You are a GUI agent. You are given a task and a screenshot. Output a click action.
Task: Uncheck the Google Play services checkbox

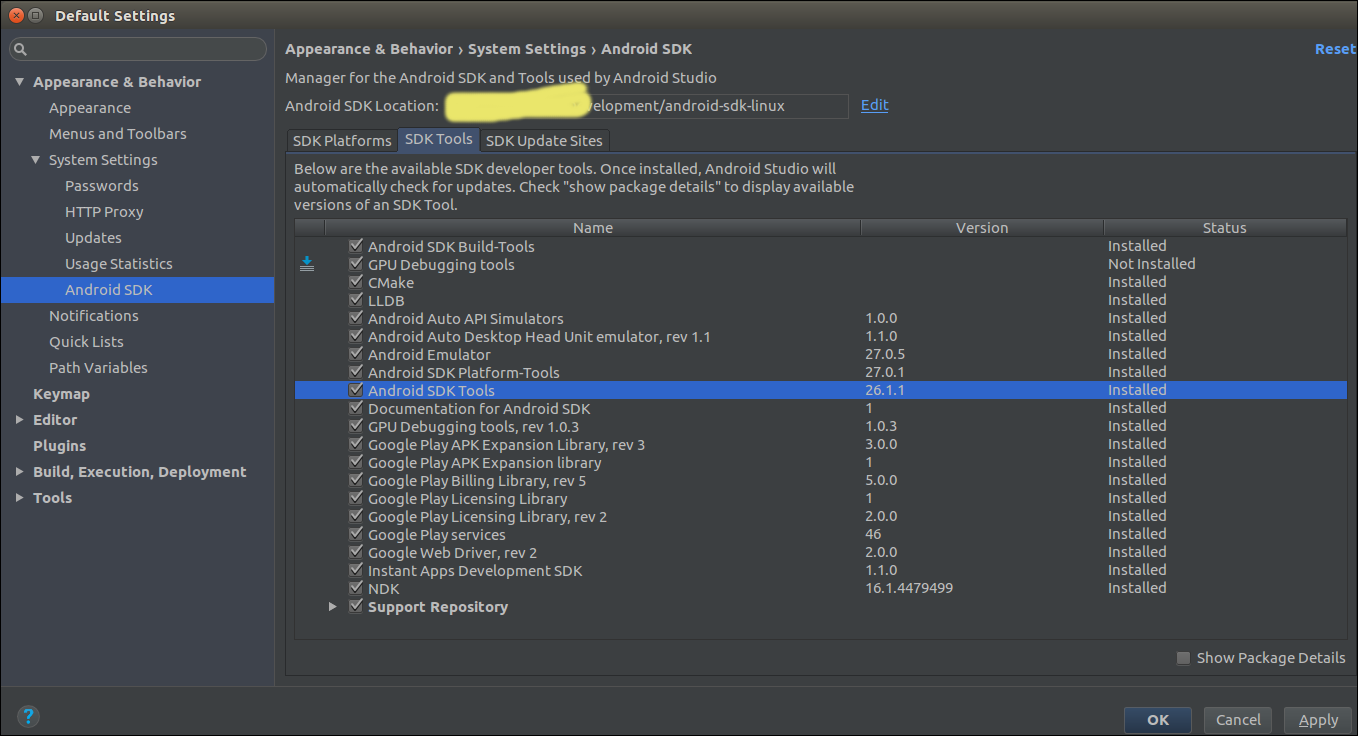(x=355, y=534)
